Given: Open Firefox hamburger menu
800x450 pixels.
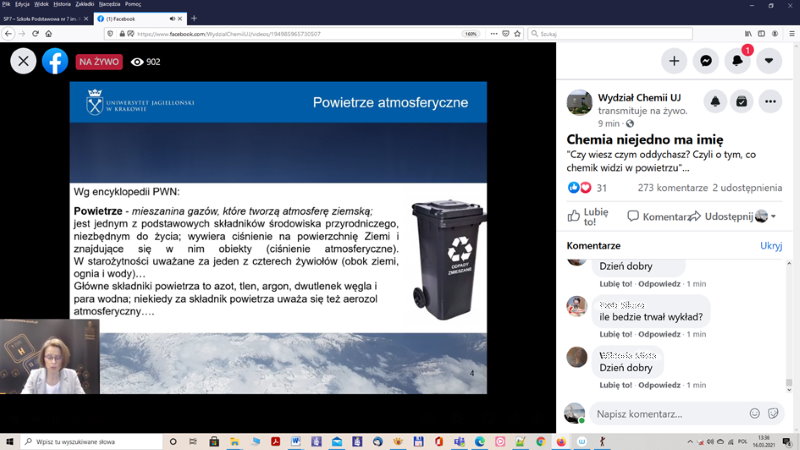Looking at the screenshot, I should click(792, 34).
